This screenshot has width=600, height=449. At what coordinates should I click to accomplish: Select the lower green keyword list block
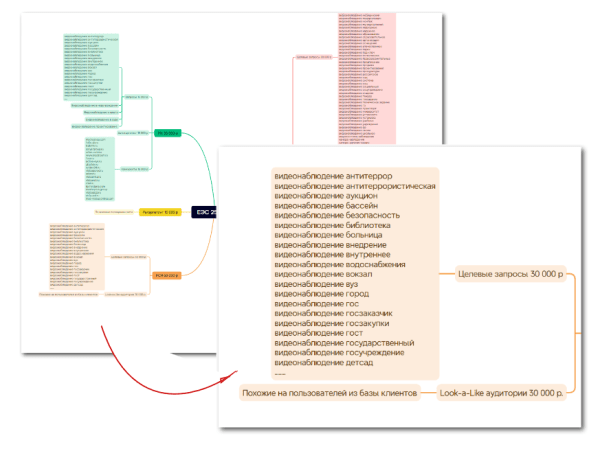pyautogui.click(x=98, y=167)
